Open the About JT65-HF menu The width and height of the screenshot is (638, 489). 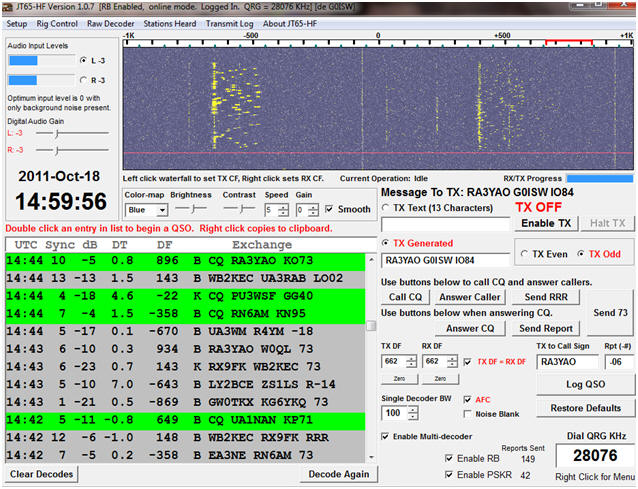[290, 24]
